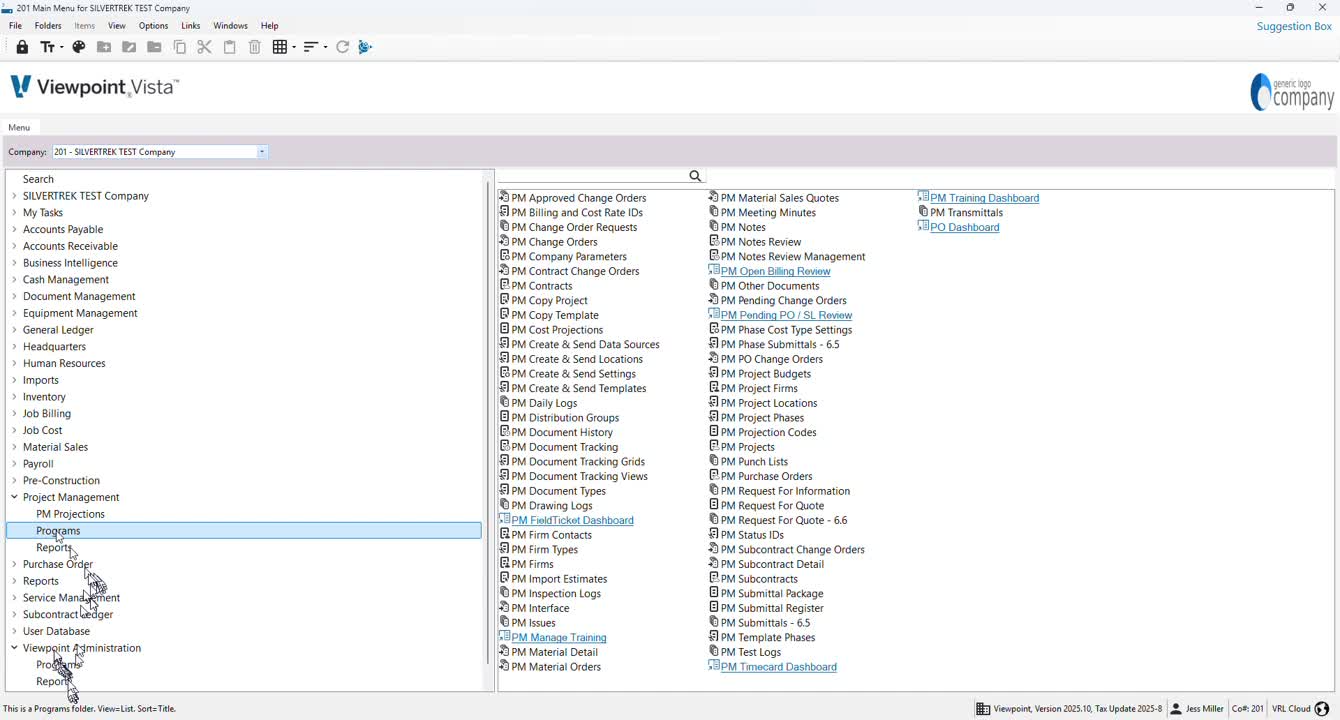The image size is (1340, 720).
Task: Click the add folder toolbar icon
Action: click(104, 47)
